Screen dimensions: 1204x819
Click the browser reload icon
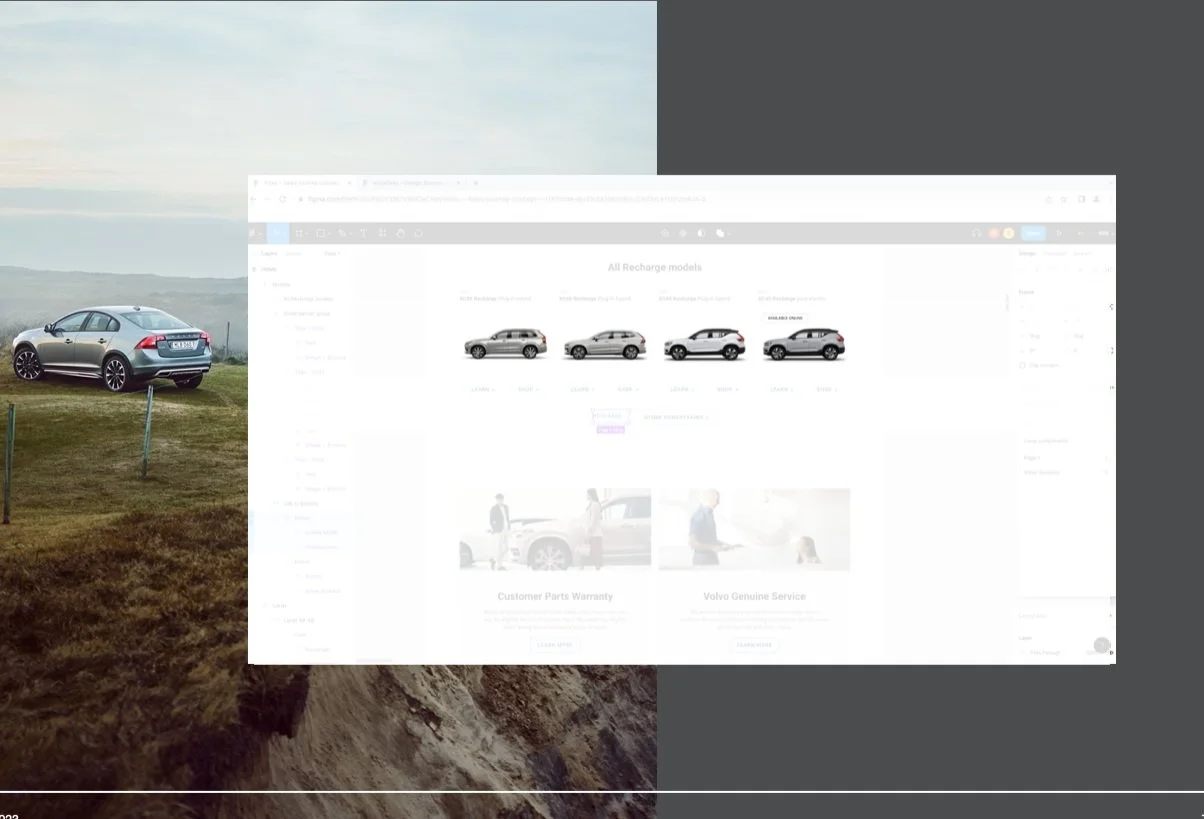pyautogui.click(x=283, y=199)
